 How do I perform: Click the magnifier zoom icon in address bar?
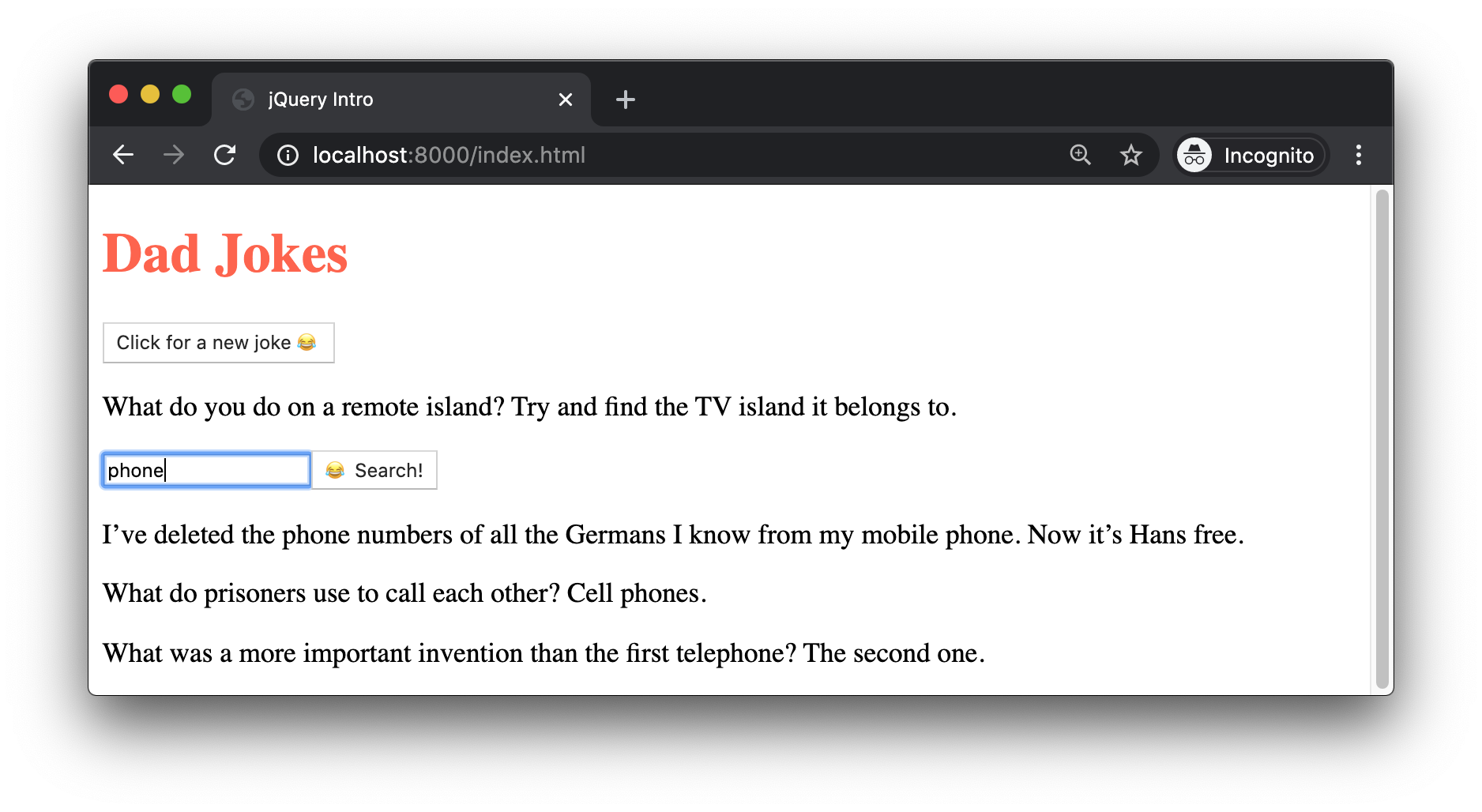[1080, 155]
